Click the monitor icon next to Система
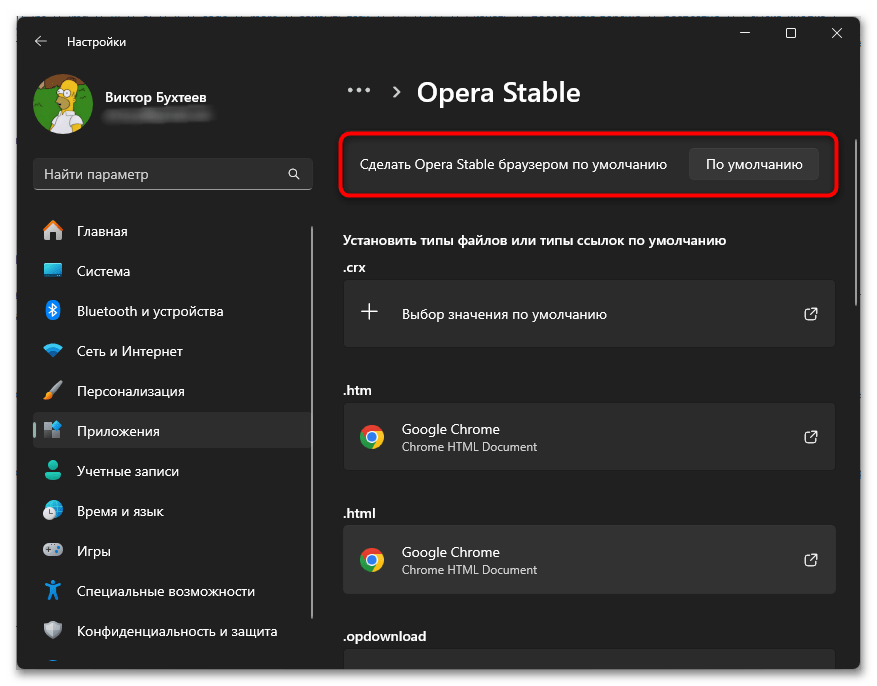The height and width of the screenshot is (686, 877). (53, 271)
